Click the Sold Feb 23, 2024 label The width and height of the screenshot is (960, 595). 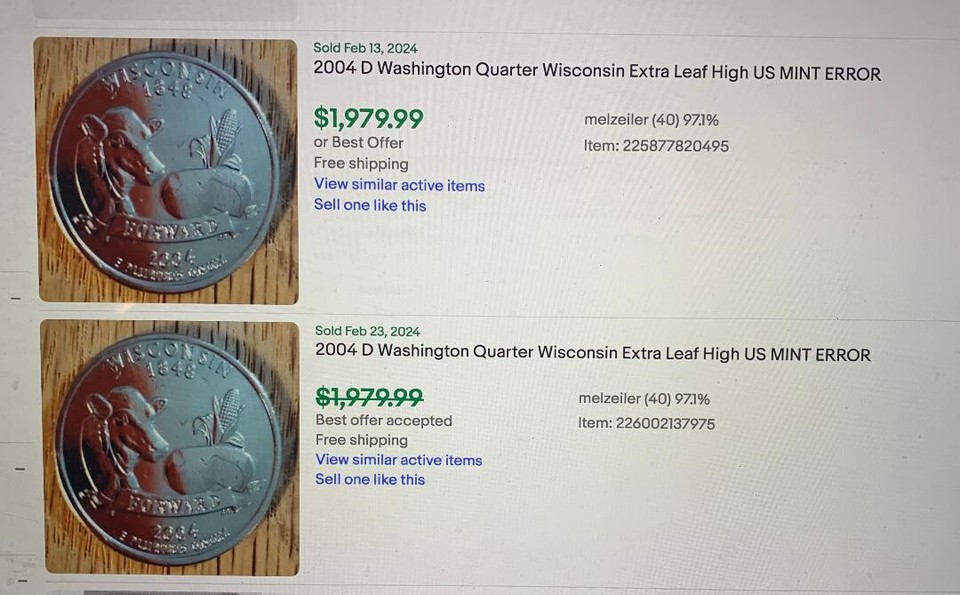363,330
